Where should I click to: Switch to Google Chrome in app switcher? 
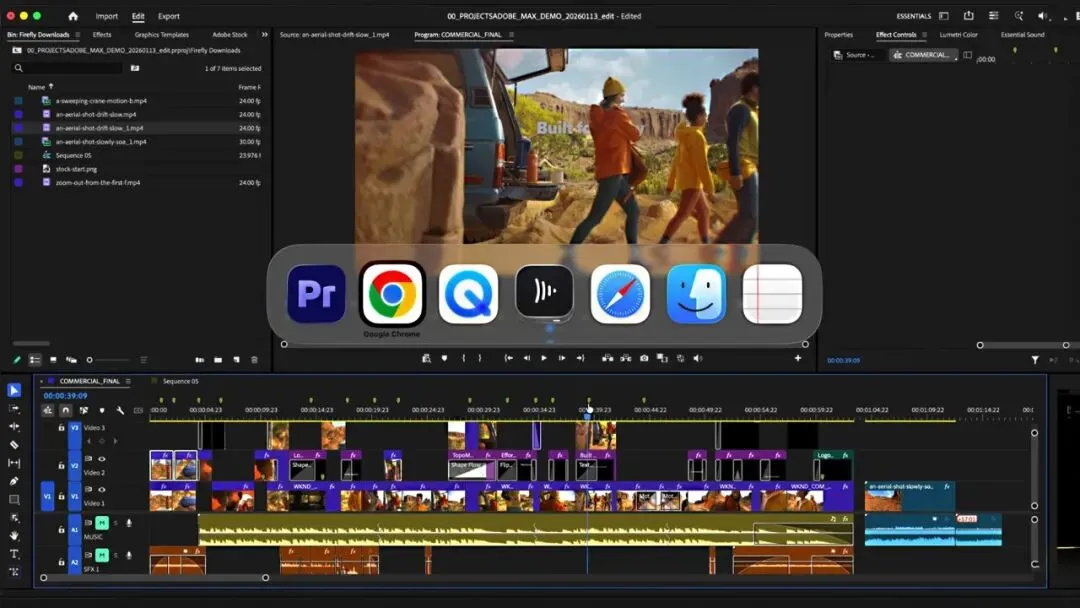(392, 294)
